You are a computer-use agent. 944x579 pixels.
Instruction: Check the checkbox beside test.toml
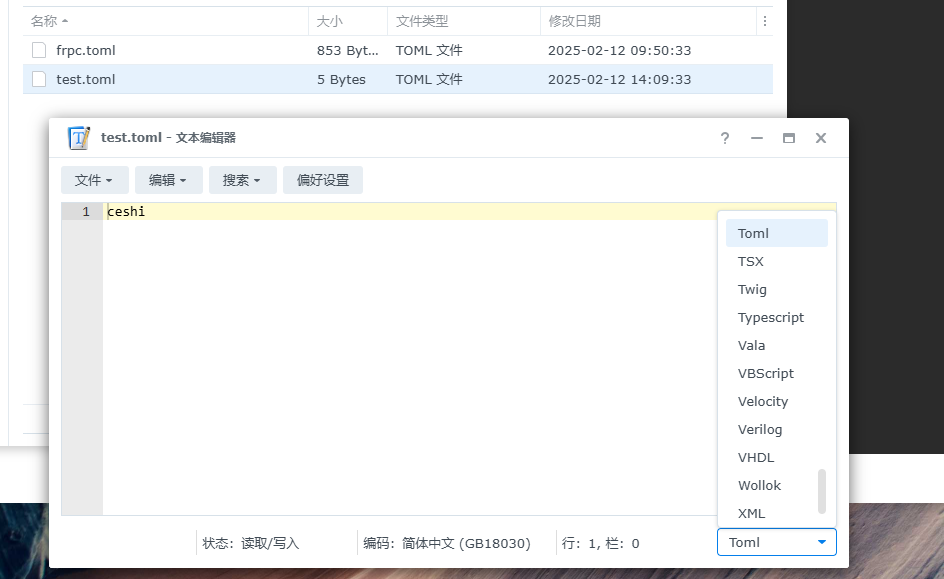37,79
